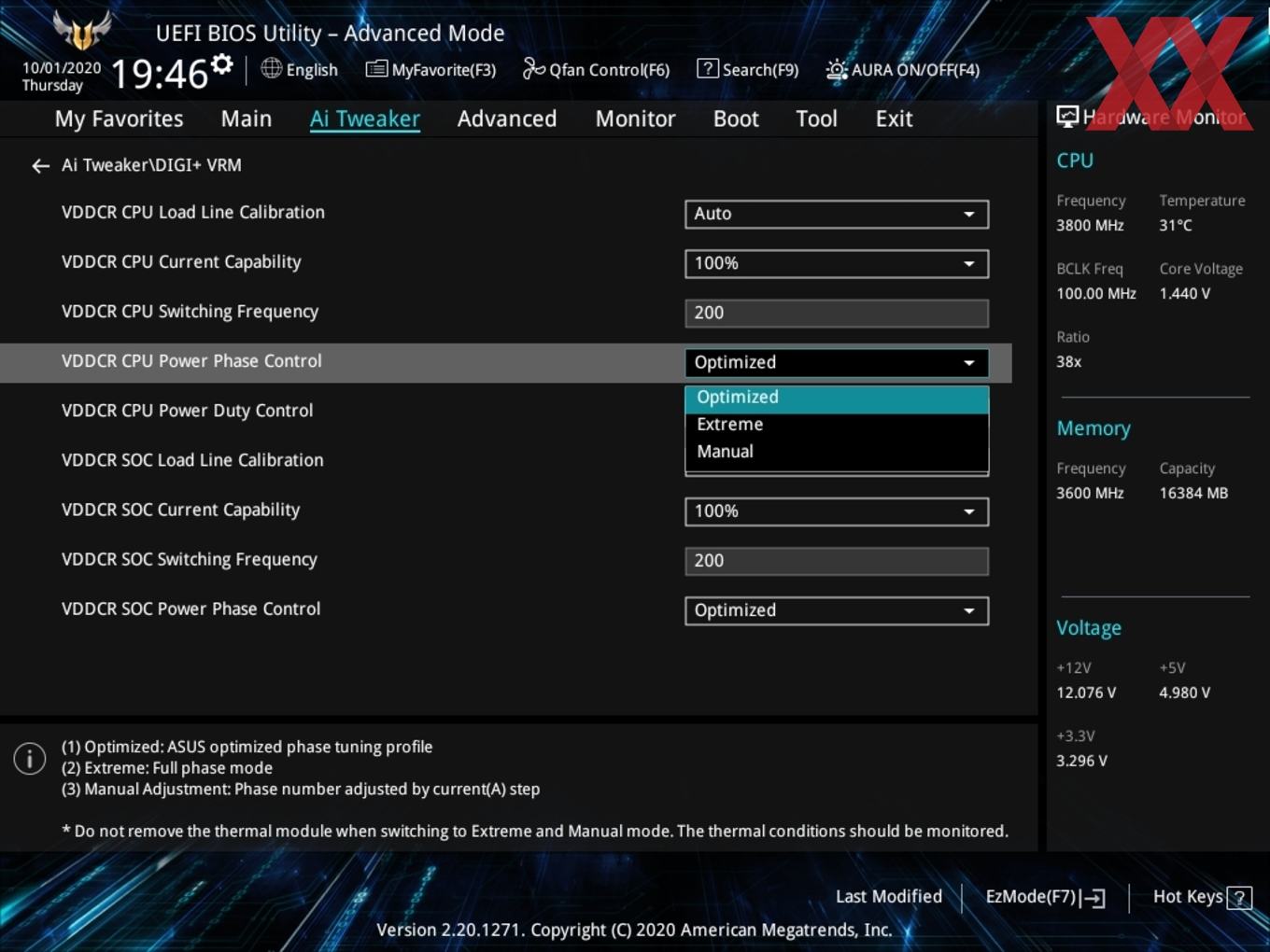Click the 31°C temperature value
This screenshot has height=952, width=1270.
(1176, 226)
